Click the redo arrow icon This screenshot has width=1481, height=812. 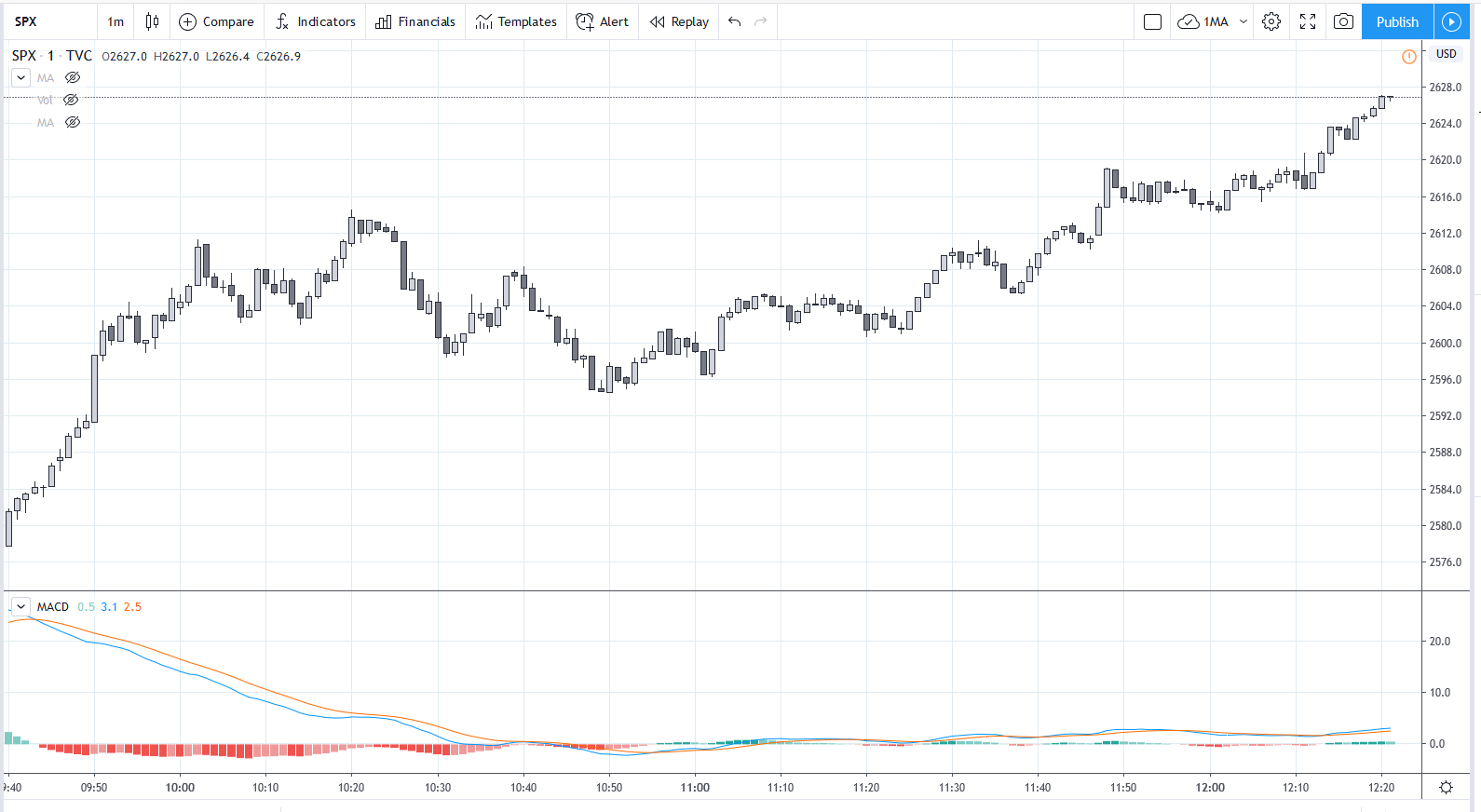point(761,21)
